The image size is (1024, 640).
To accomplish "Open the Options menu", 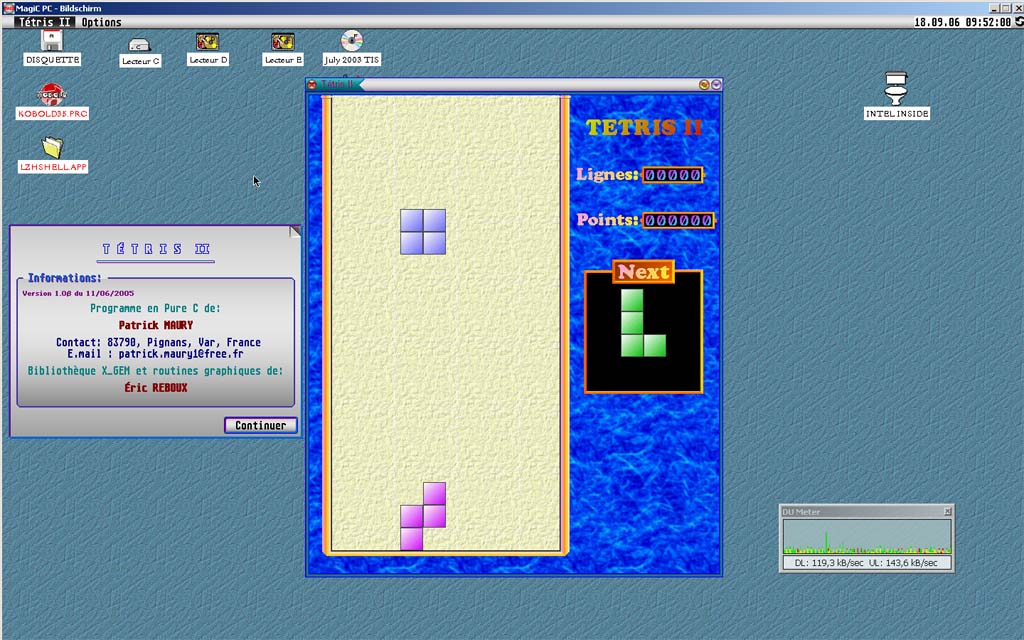I will click(x=101, y=22).
